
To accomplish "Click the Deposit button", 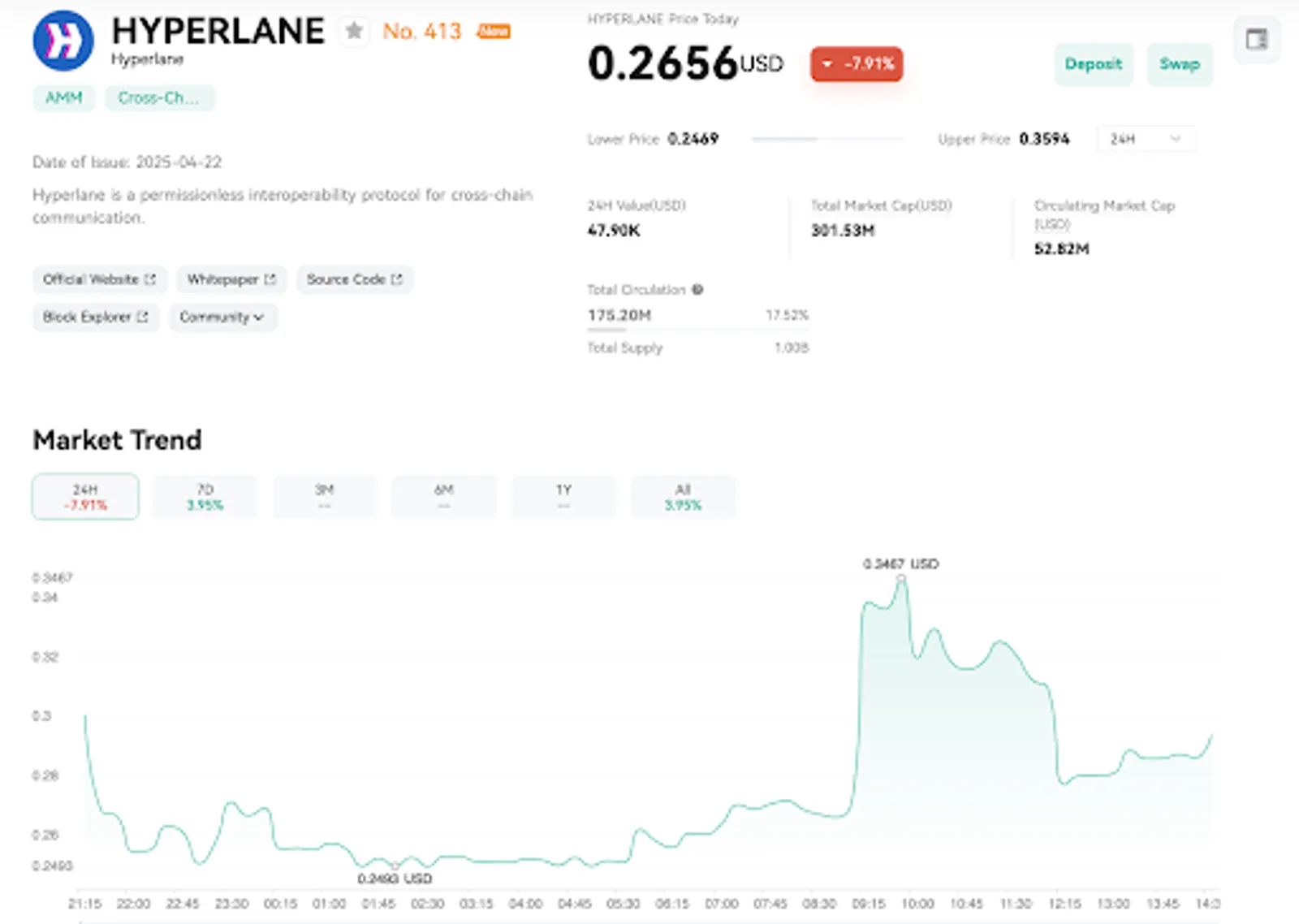I will click(x=1094, y=64).
